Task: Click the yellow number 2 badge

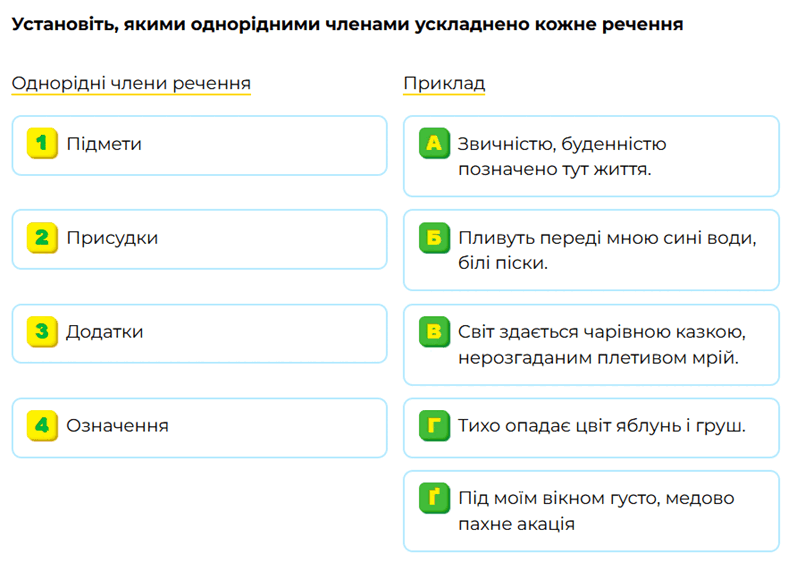Action: [42, 237]
